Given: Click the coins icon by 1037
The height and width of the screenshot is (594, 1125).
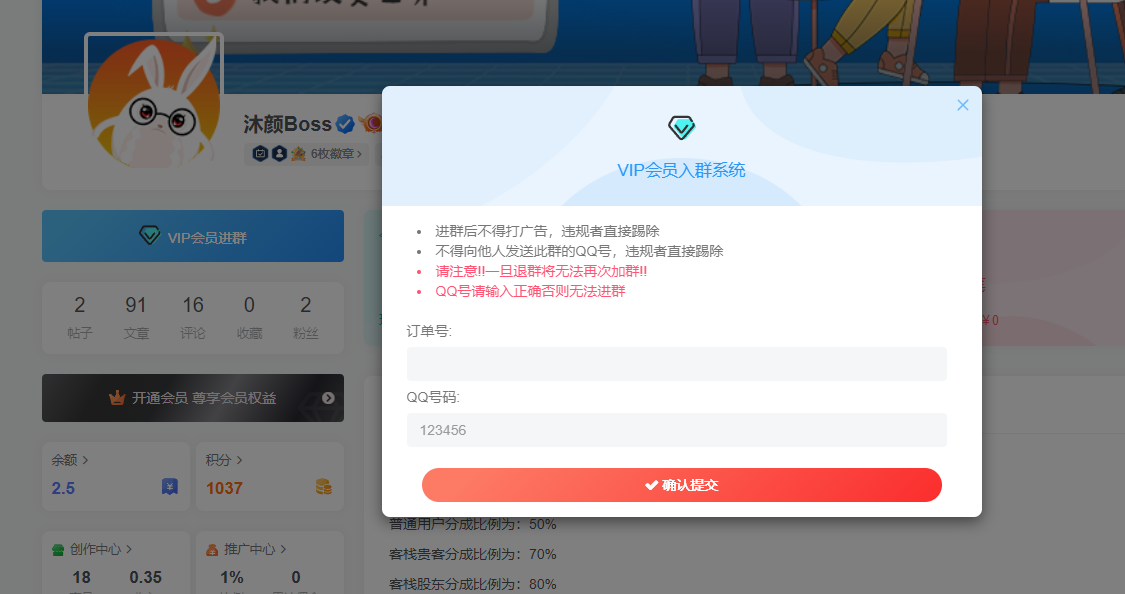Looking at the screenshot, I should coord(324,487).
